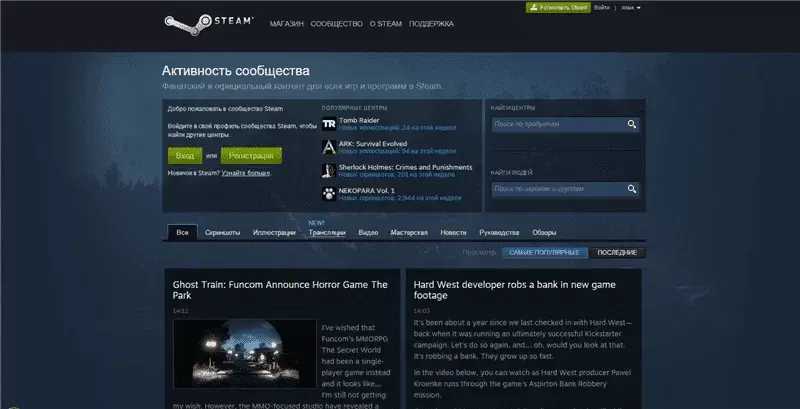Image resolution: width=800 pixels, height=409 pixels.
Task: Click the green Install Steam button
Action: tap(558, 8)
